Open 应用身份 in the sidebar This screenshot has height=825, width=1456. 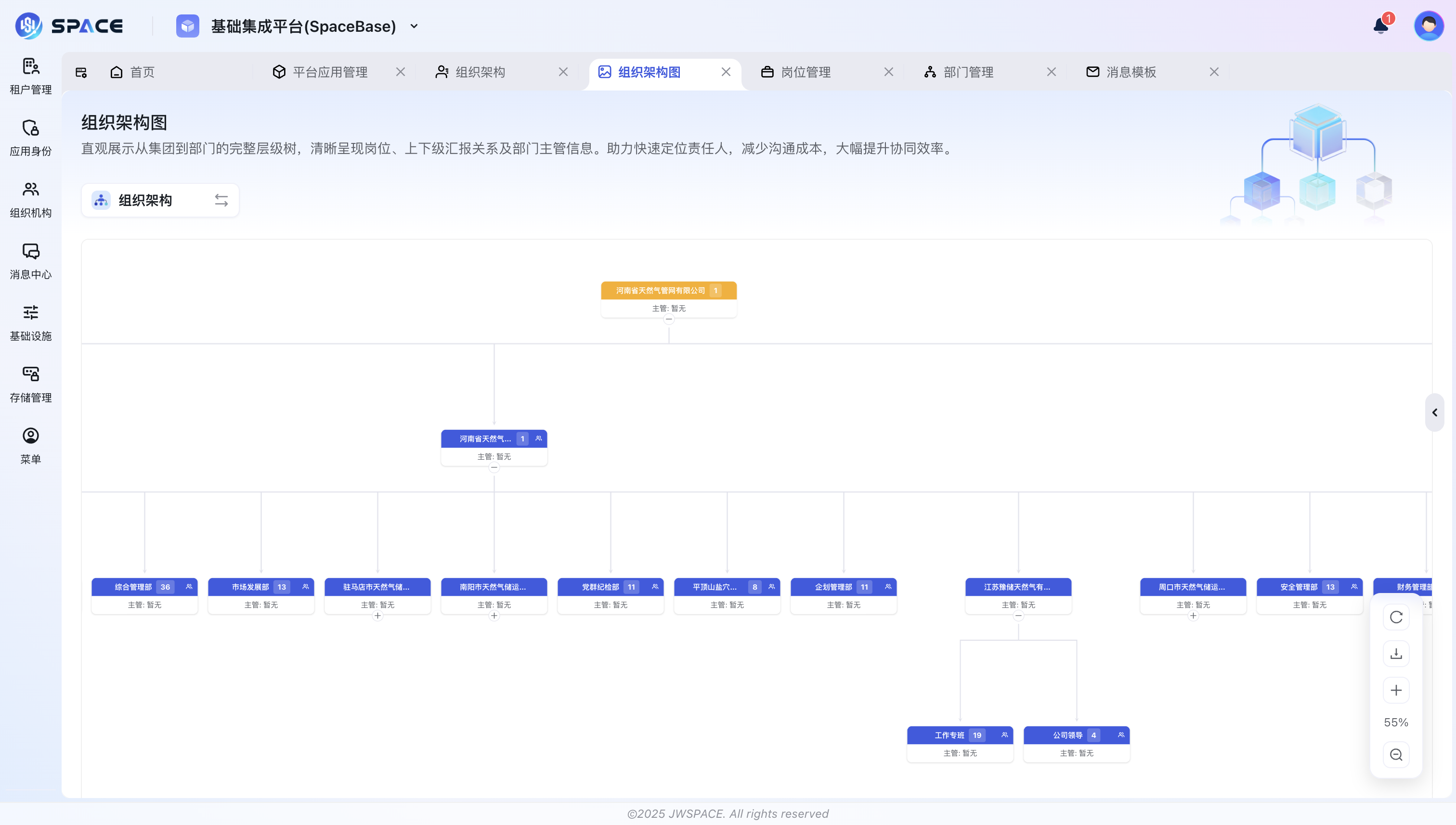(30, 136)
